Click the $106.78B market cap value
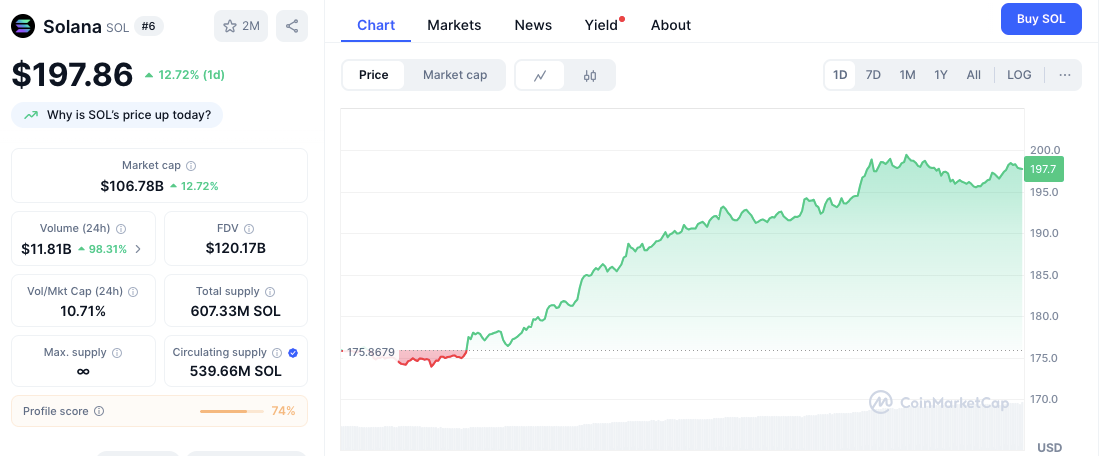 132,186
